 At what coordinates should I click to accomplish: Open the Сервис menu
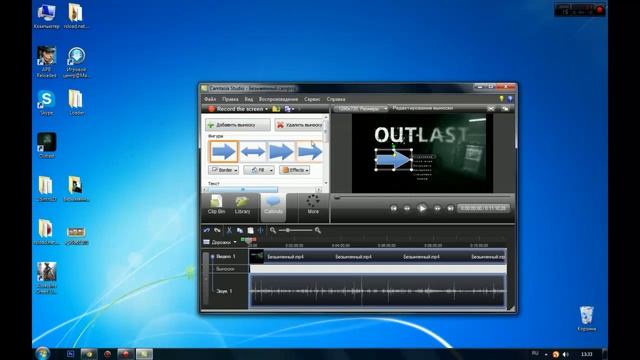coord(312,99)
